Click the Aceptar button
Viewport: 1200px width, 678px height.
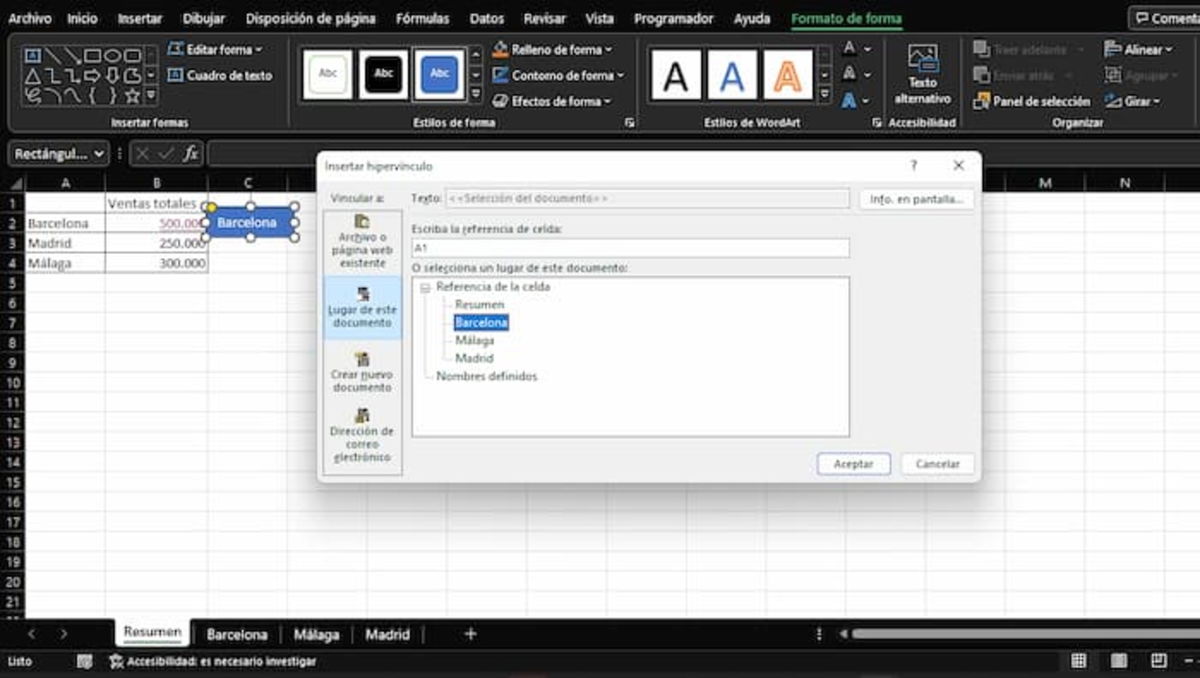[x=852, y=463]
